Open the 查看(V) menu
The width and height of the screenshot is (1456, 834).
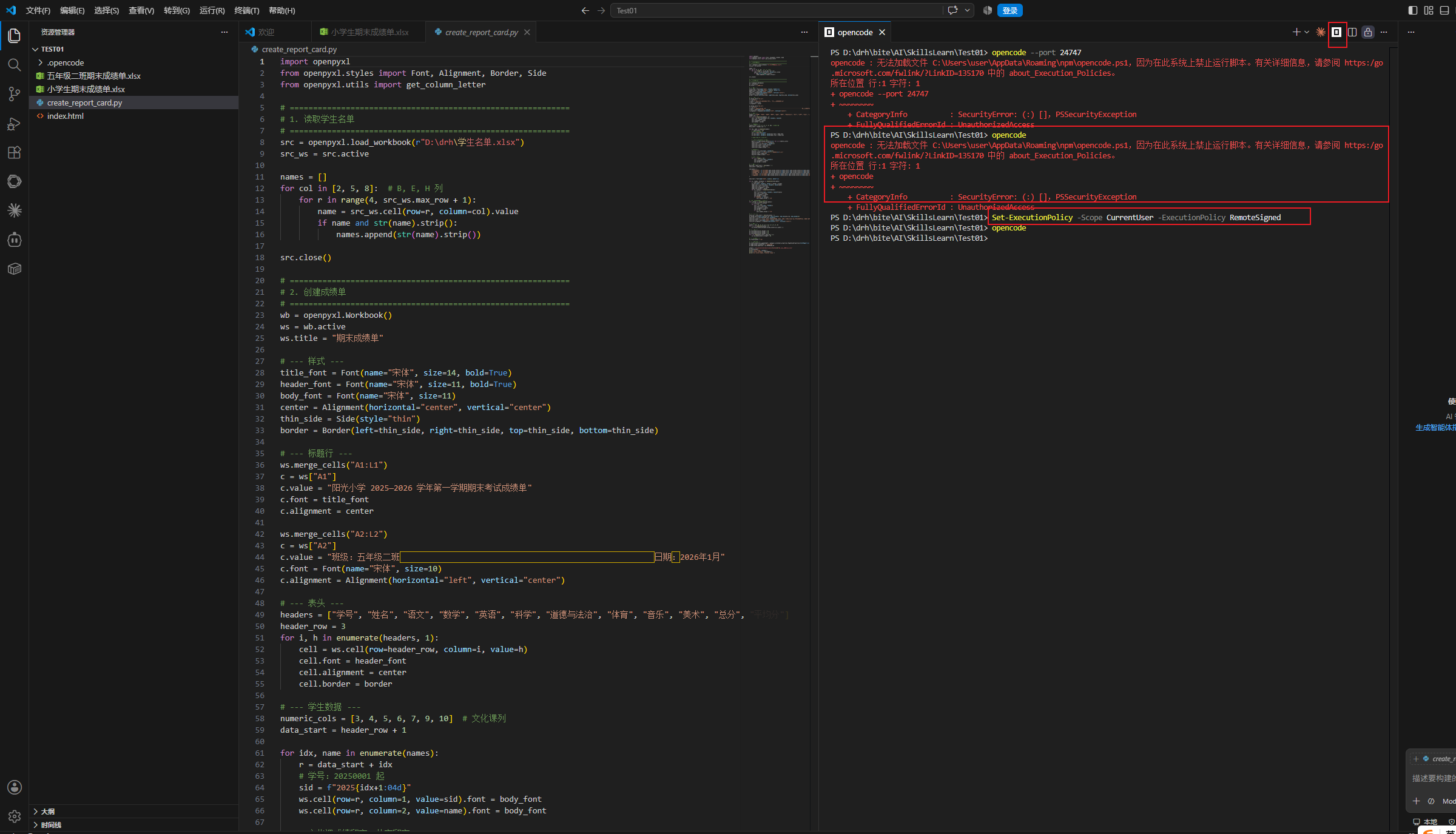[x=141, y=10]
